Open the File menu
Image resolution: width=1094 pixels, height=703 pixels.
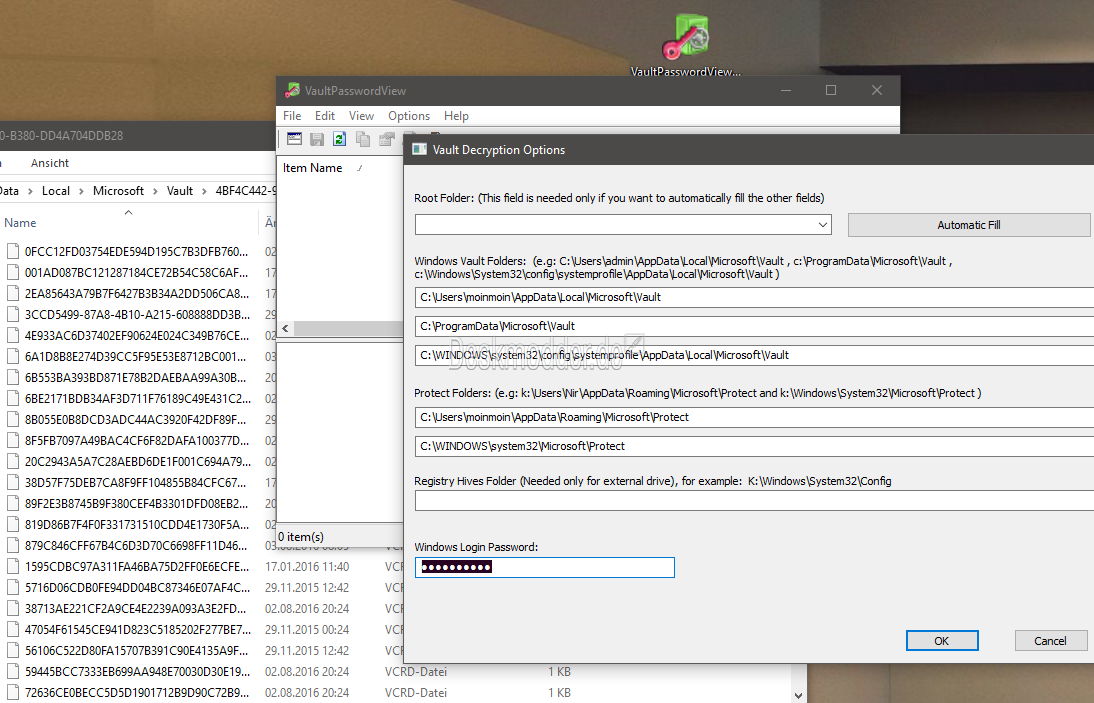292,116
